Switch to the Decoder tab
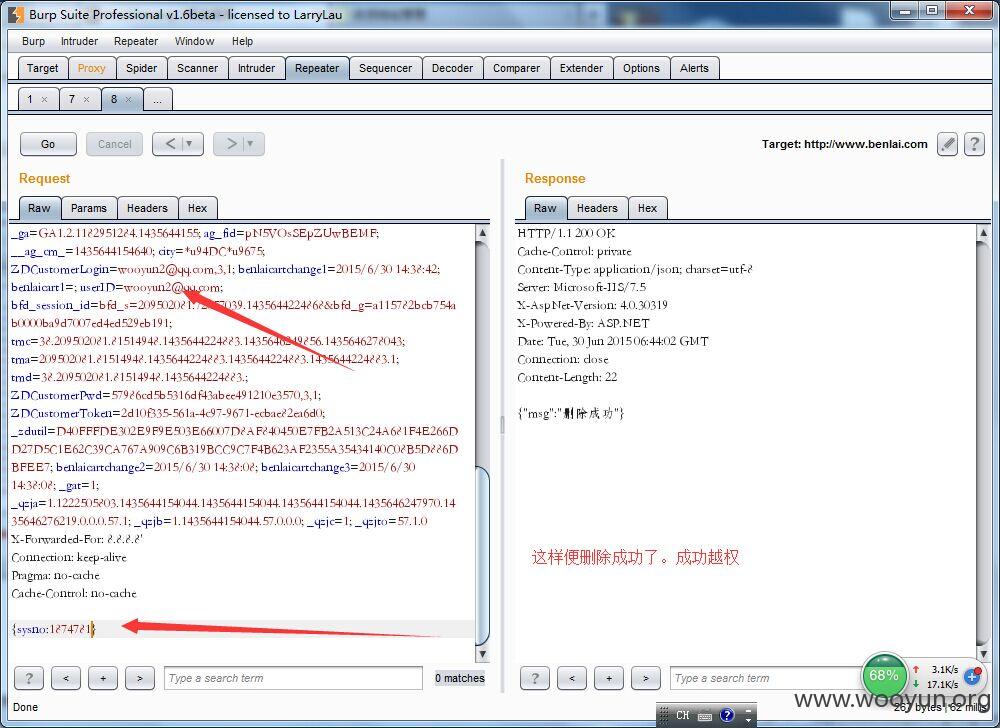This screenshot has height=728, width=1000. click(452, 68)
